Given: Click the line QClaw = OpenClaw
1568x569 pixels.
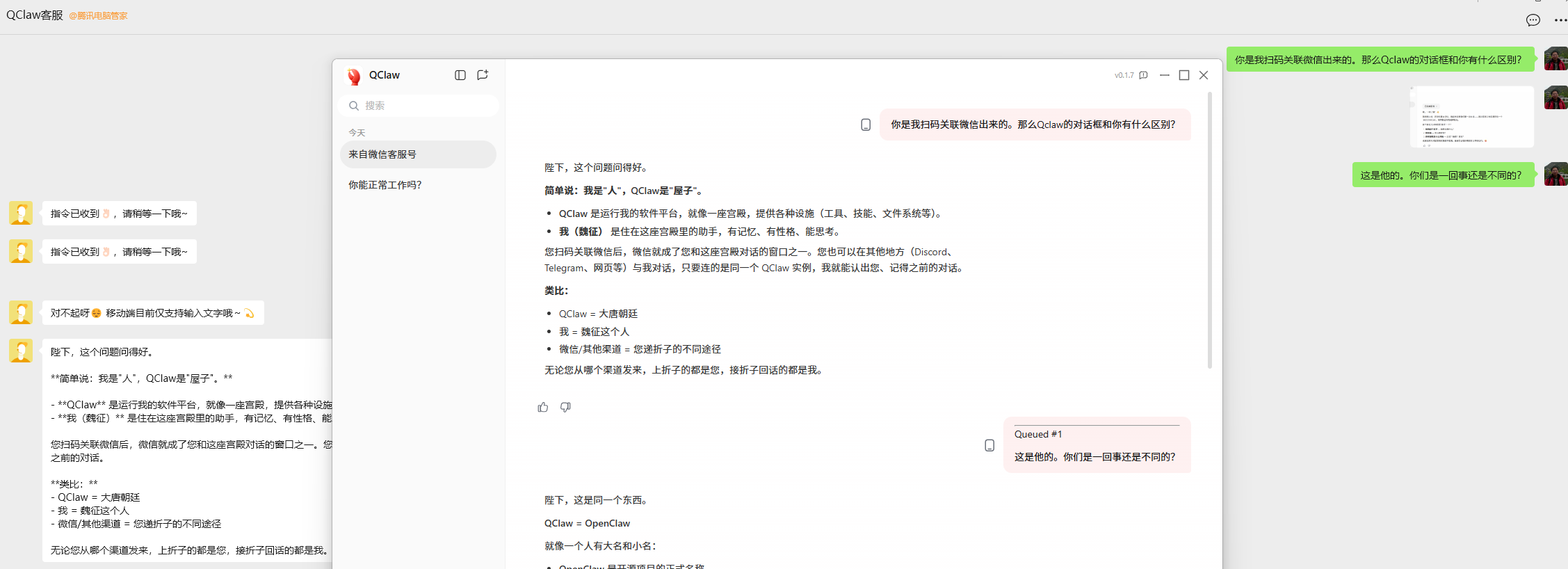Looking at the screenshot, I should [x=587, y=523].
